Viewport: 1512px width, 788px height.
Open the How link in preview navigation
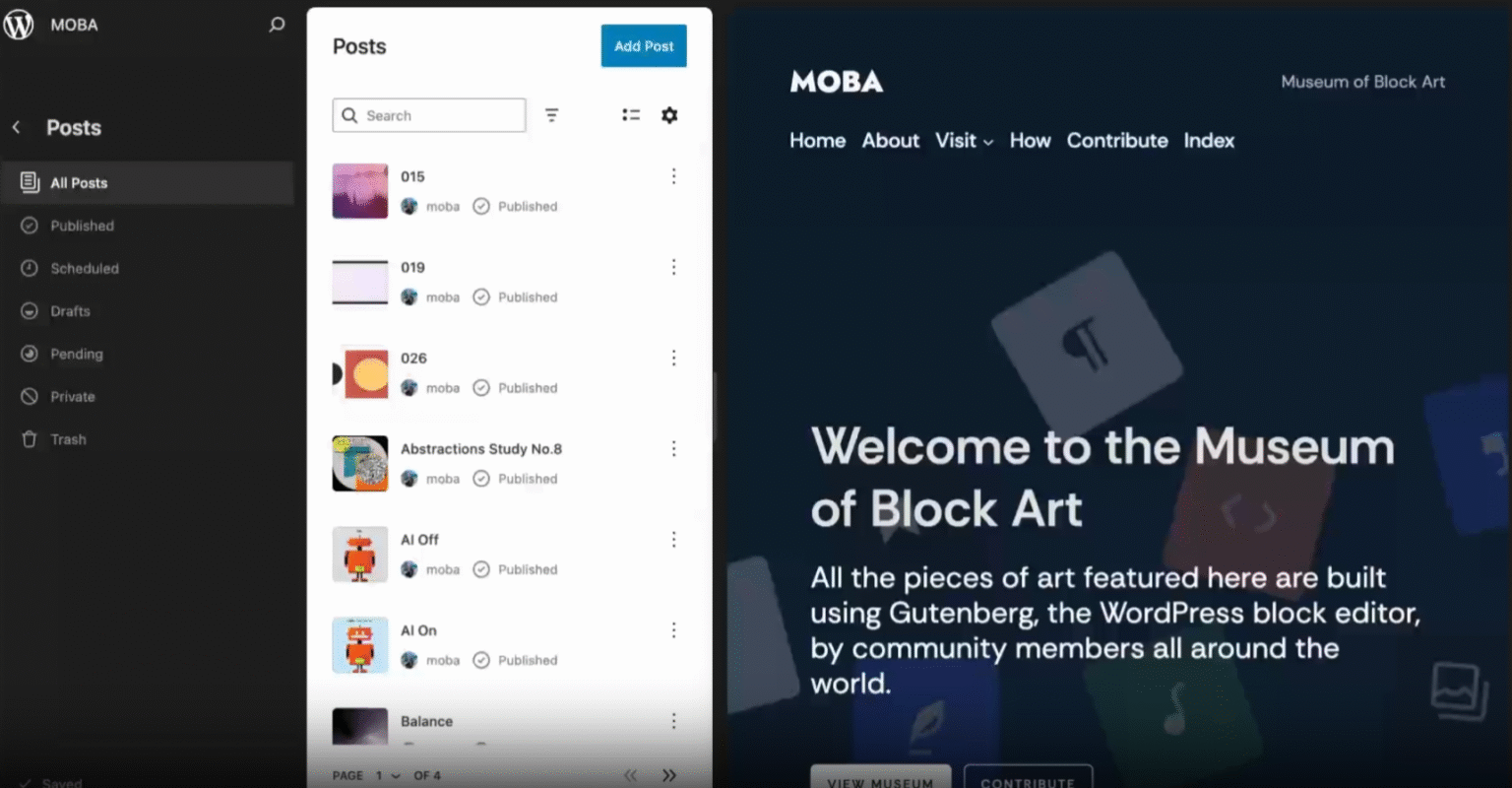click(x=1030, y=141)
